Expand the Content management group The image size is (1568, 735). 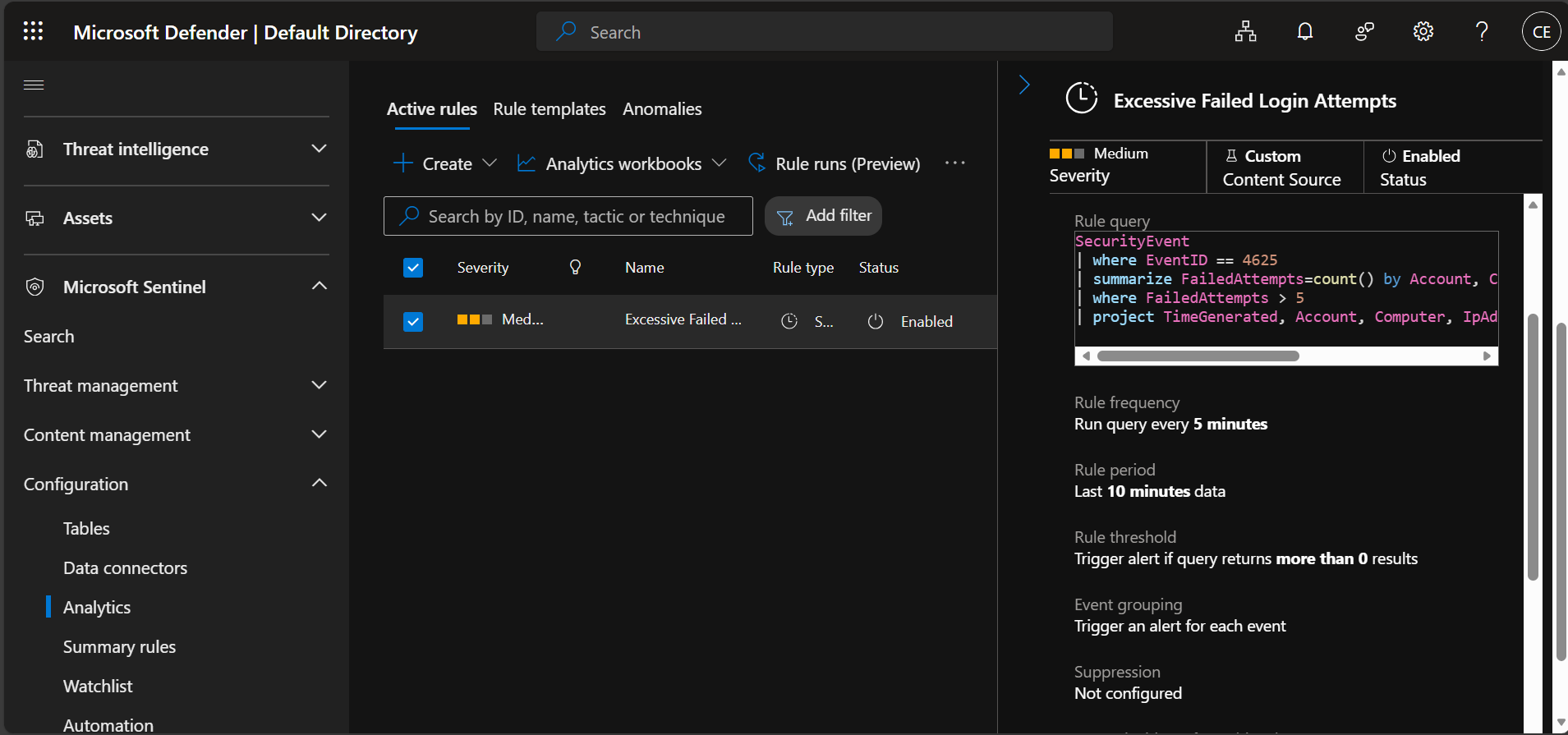320,434
